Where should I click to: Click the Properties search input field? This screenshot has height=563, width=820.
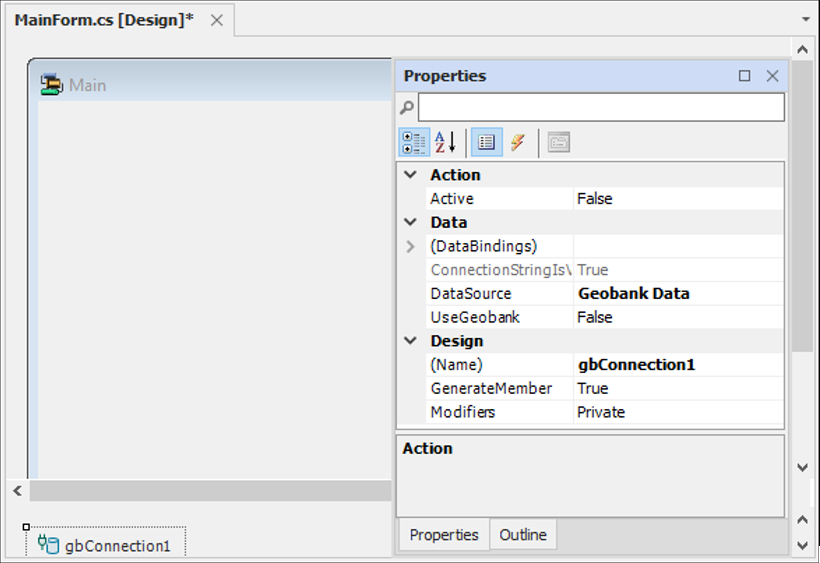tap(600, 108)
